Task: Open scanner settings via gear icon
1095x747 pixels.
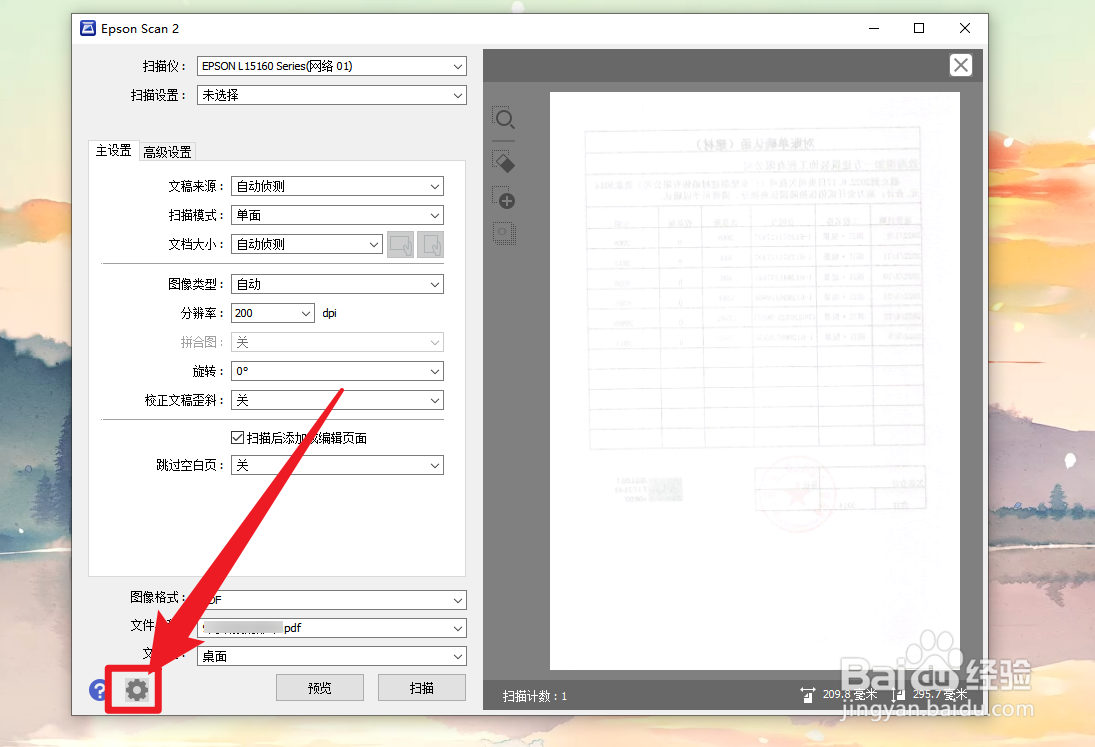Action: tap(134, 689)
